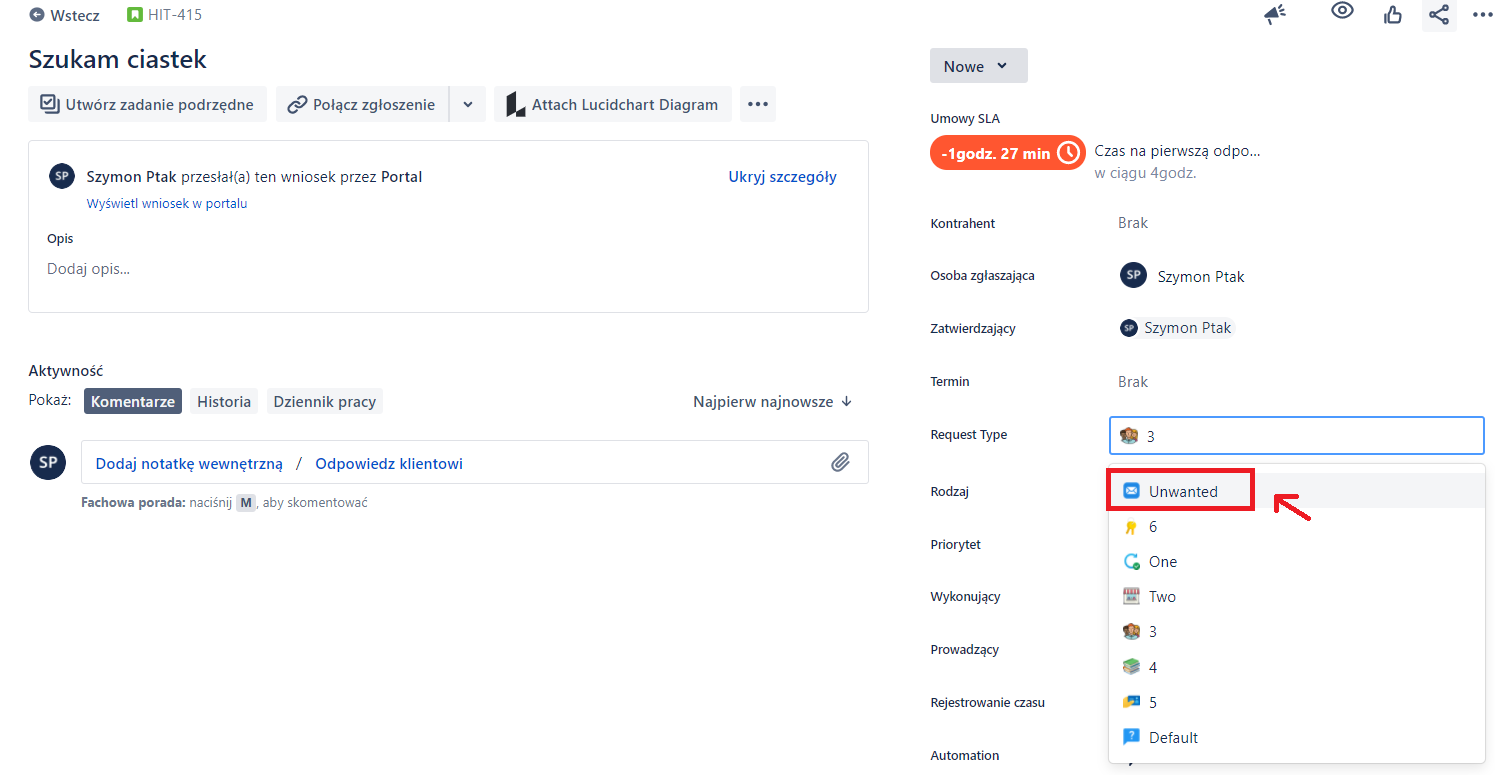Select the Unwanted request type option
The height and width of the screenshot is (775, 1495).
click(1297, 491)
